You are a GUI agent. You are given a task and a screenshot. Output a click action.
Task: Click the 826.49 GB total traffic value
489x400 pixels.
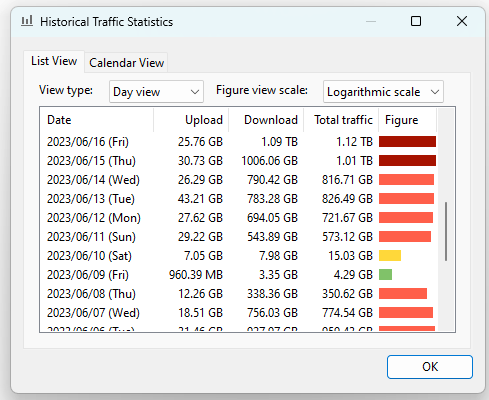click(347, 199)
